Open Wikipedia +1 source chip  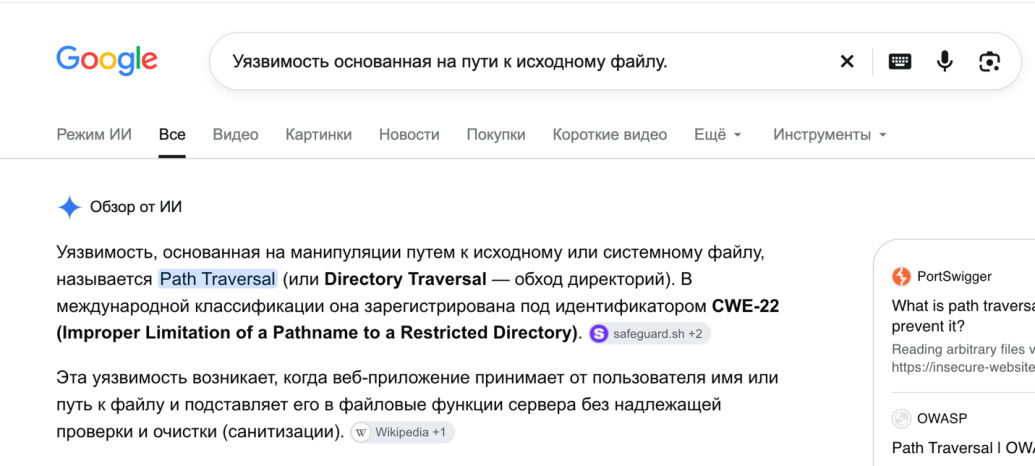point(402,433)
